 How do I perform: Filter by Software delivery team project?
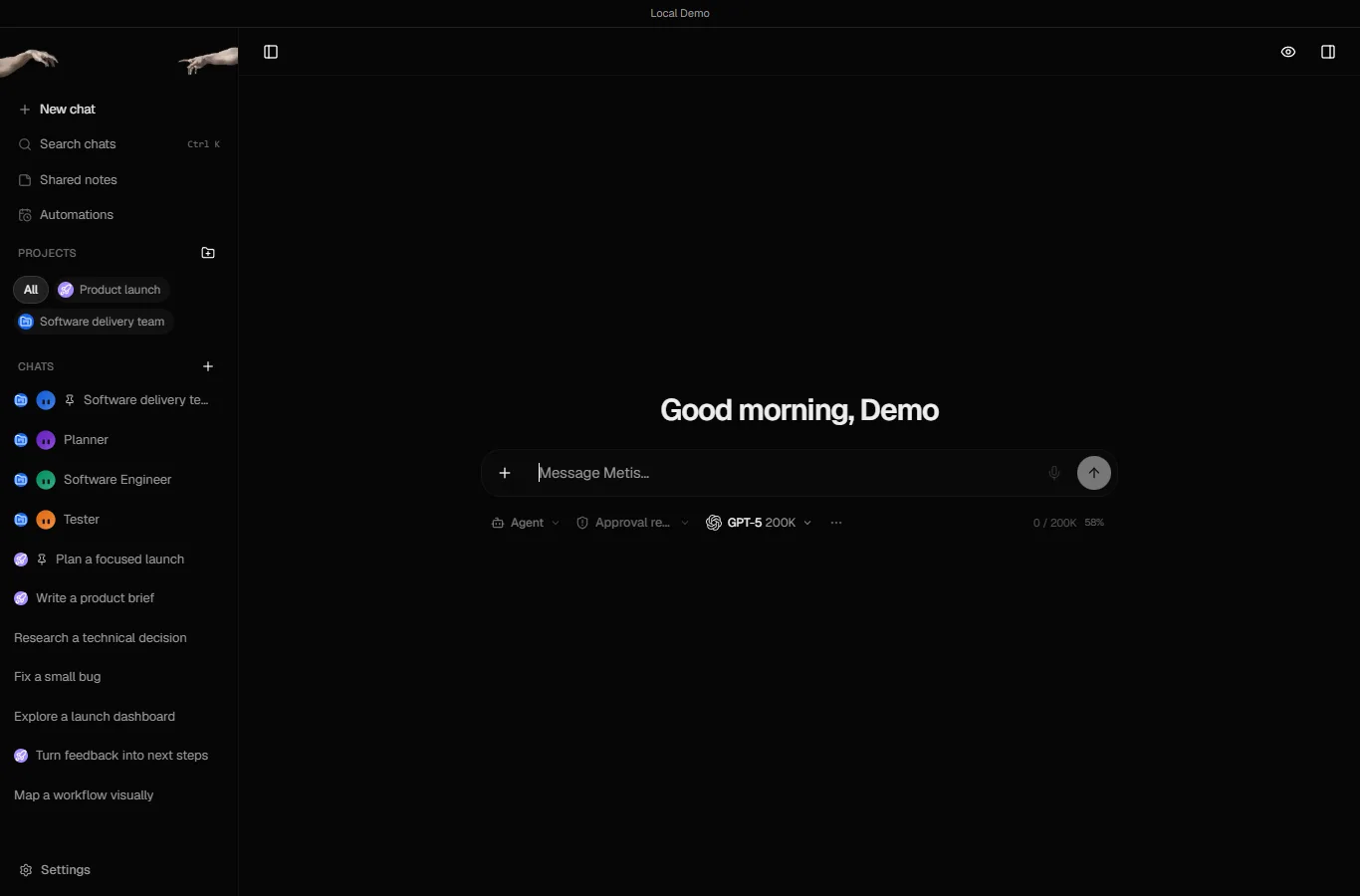coord(94,322)
